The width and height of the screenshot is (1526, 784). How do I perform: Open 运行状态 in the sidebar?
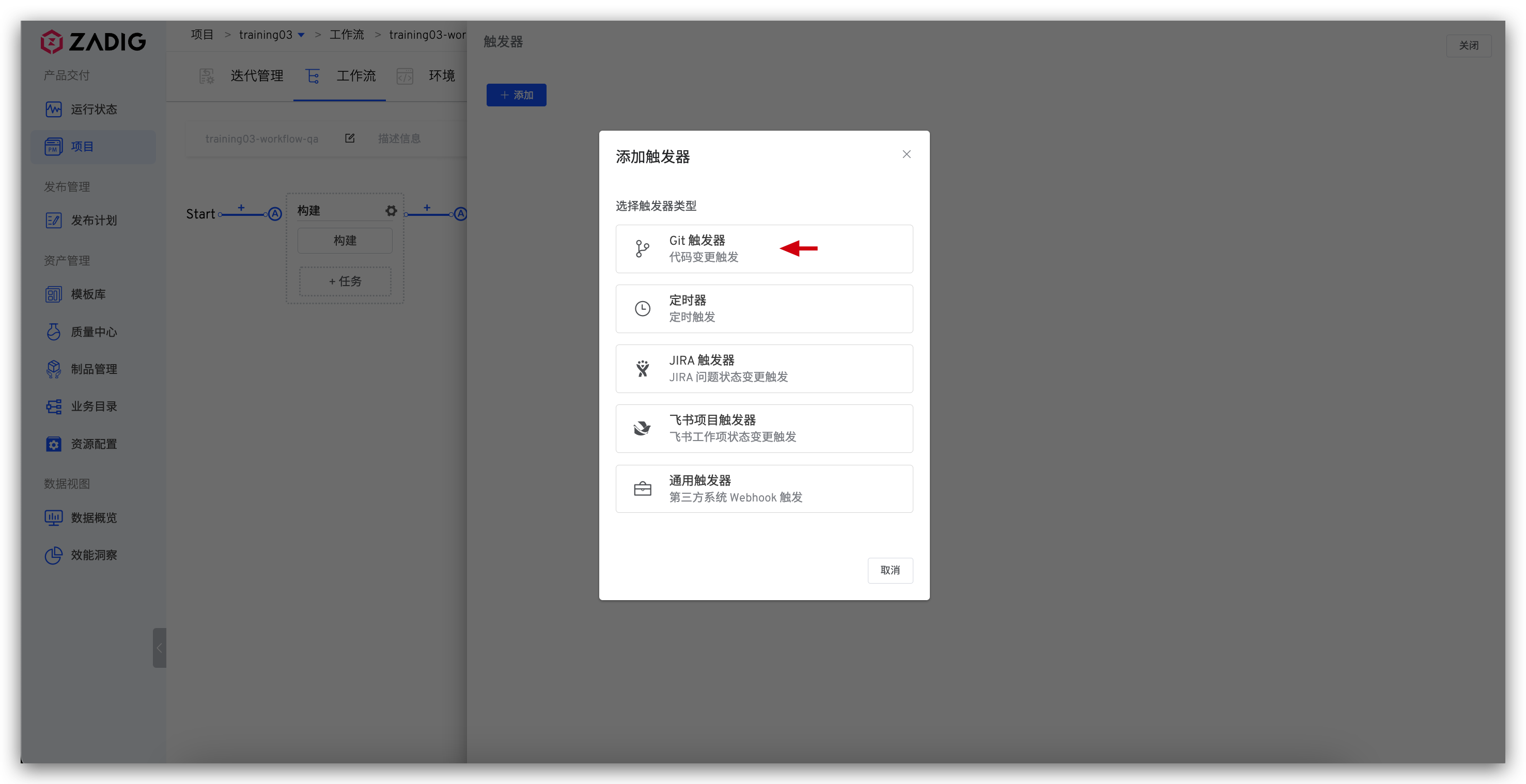point(93,109)
